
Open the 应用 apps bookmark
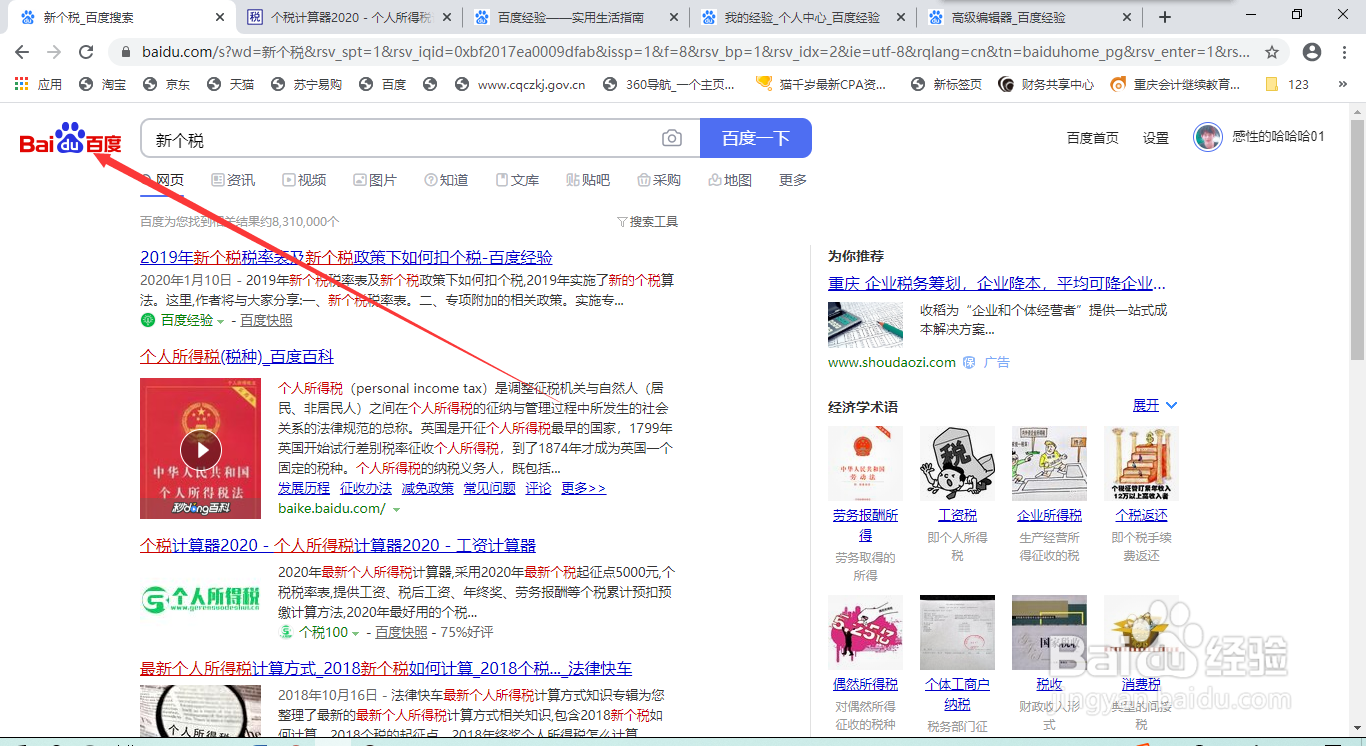click(x=38, y=85)
